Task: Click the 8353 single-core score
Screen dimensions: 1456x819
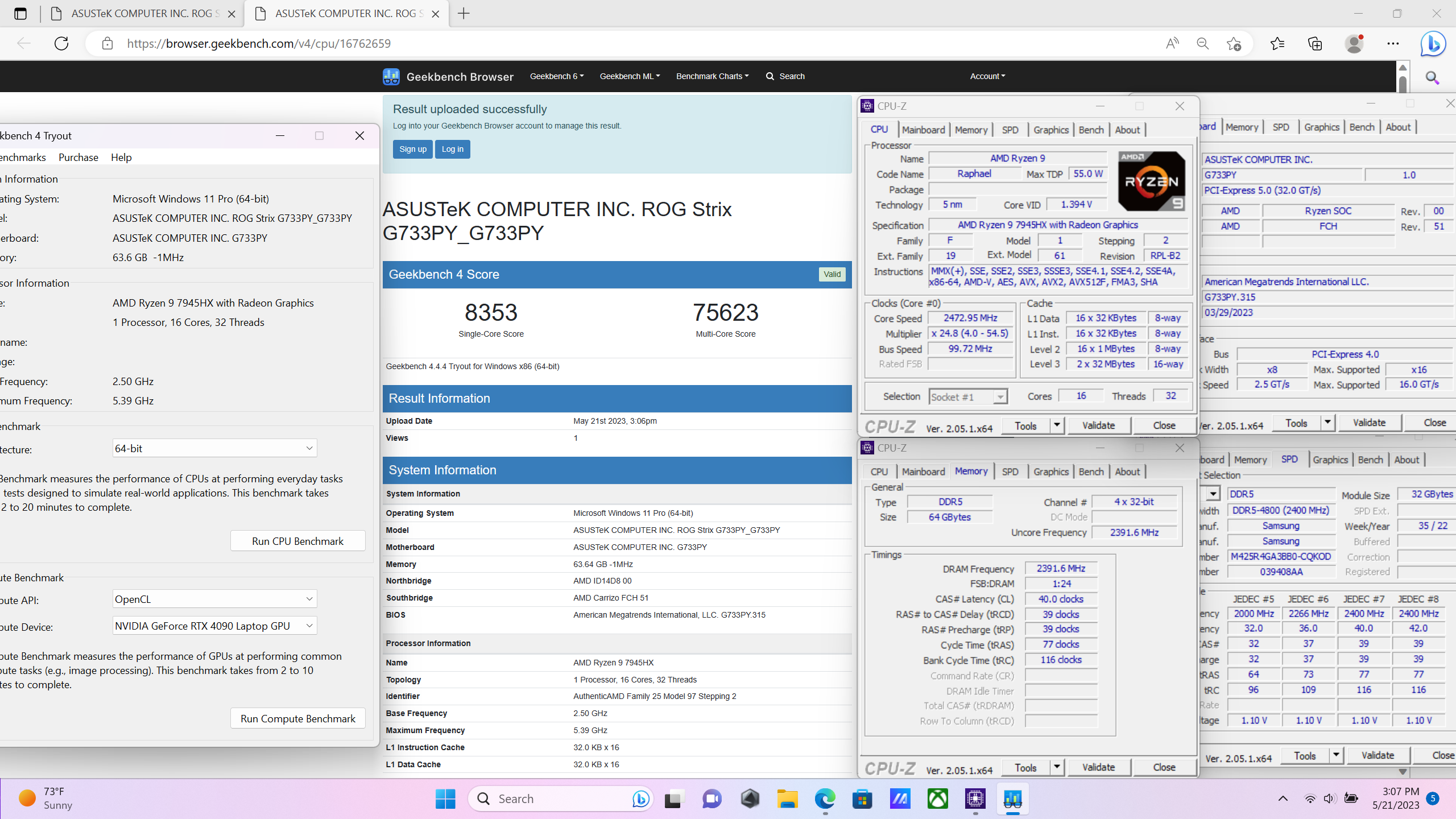Action: click(x=491, y=312)
